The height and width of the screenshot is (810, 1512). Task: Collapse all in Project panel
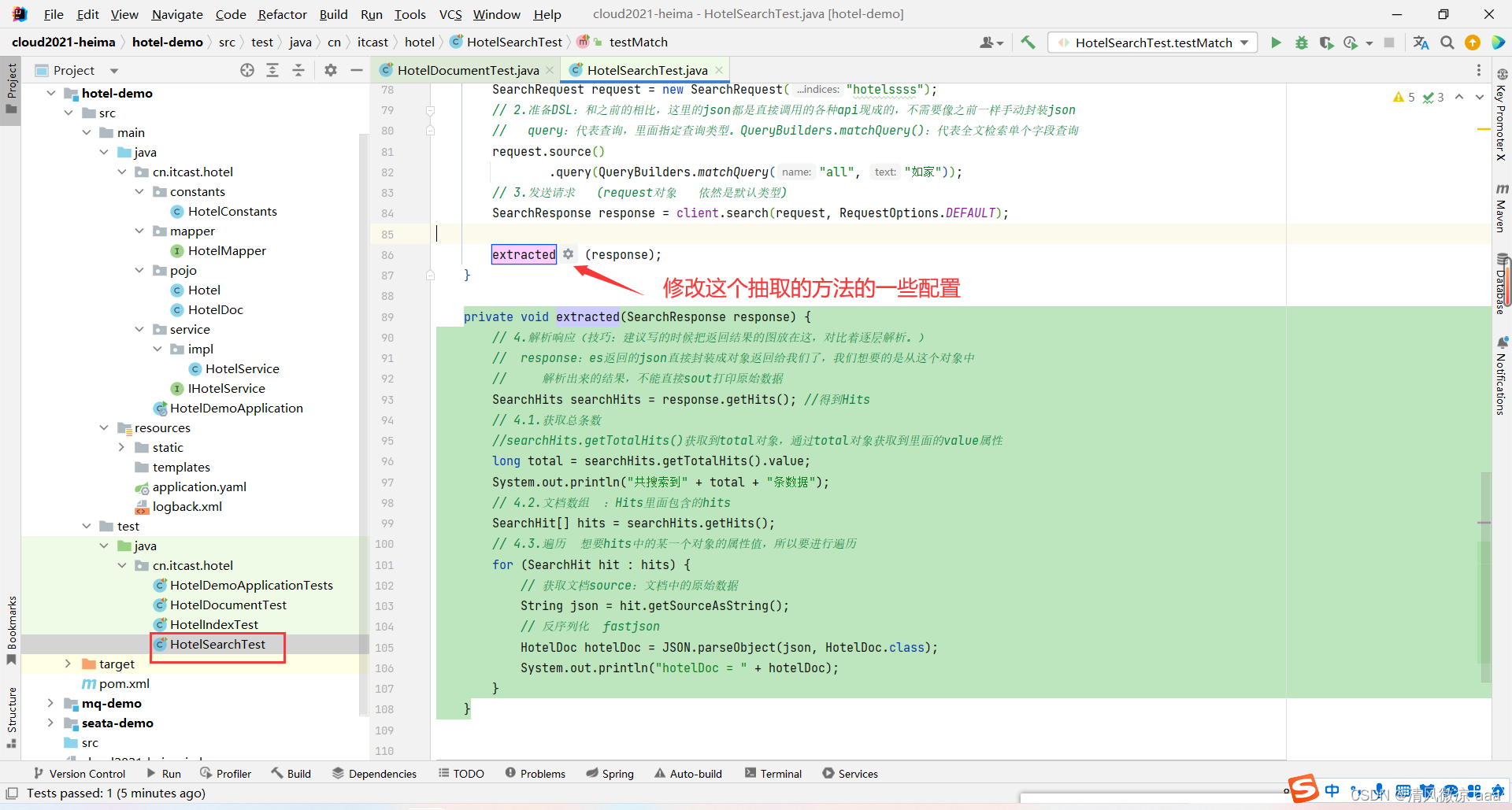pyautogui.click(x=298, y=70)
